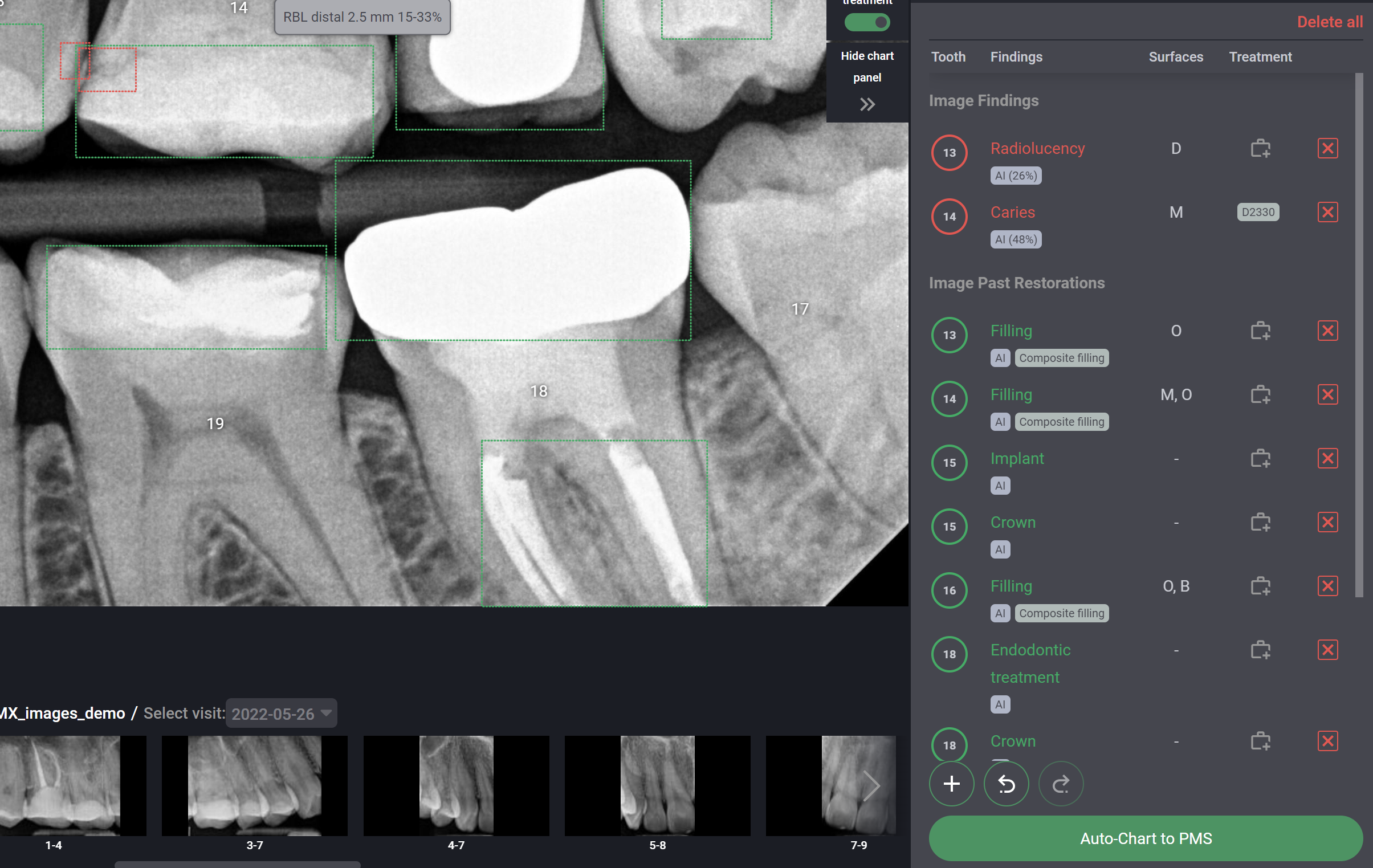Open the 5-8 X-ray thumbnail
1373x868 pixels.
coord(657,785)
